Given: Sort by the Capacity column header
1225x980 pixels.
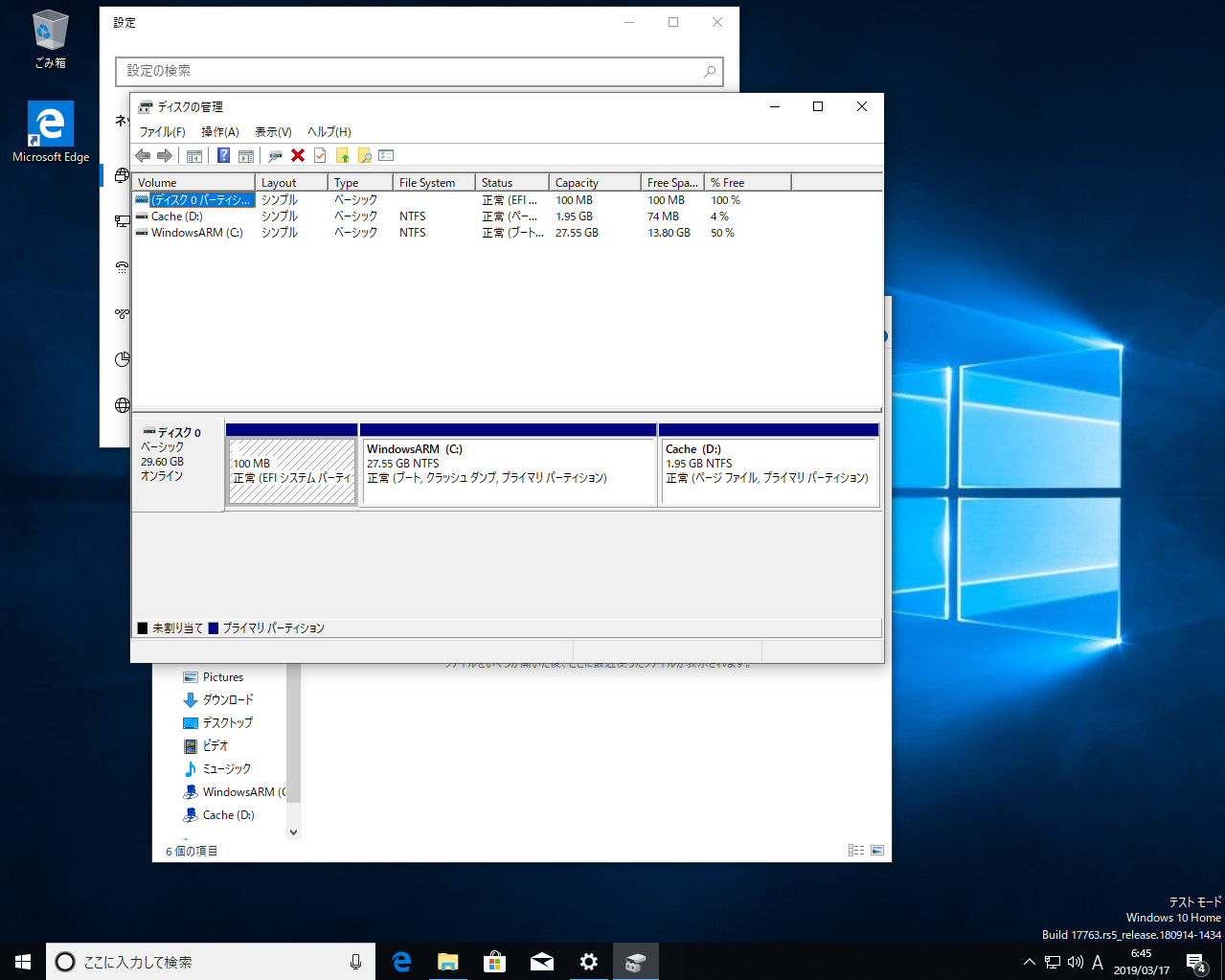Looking at the screenshot, I should 595,183.
